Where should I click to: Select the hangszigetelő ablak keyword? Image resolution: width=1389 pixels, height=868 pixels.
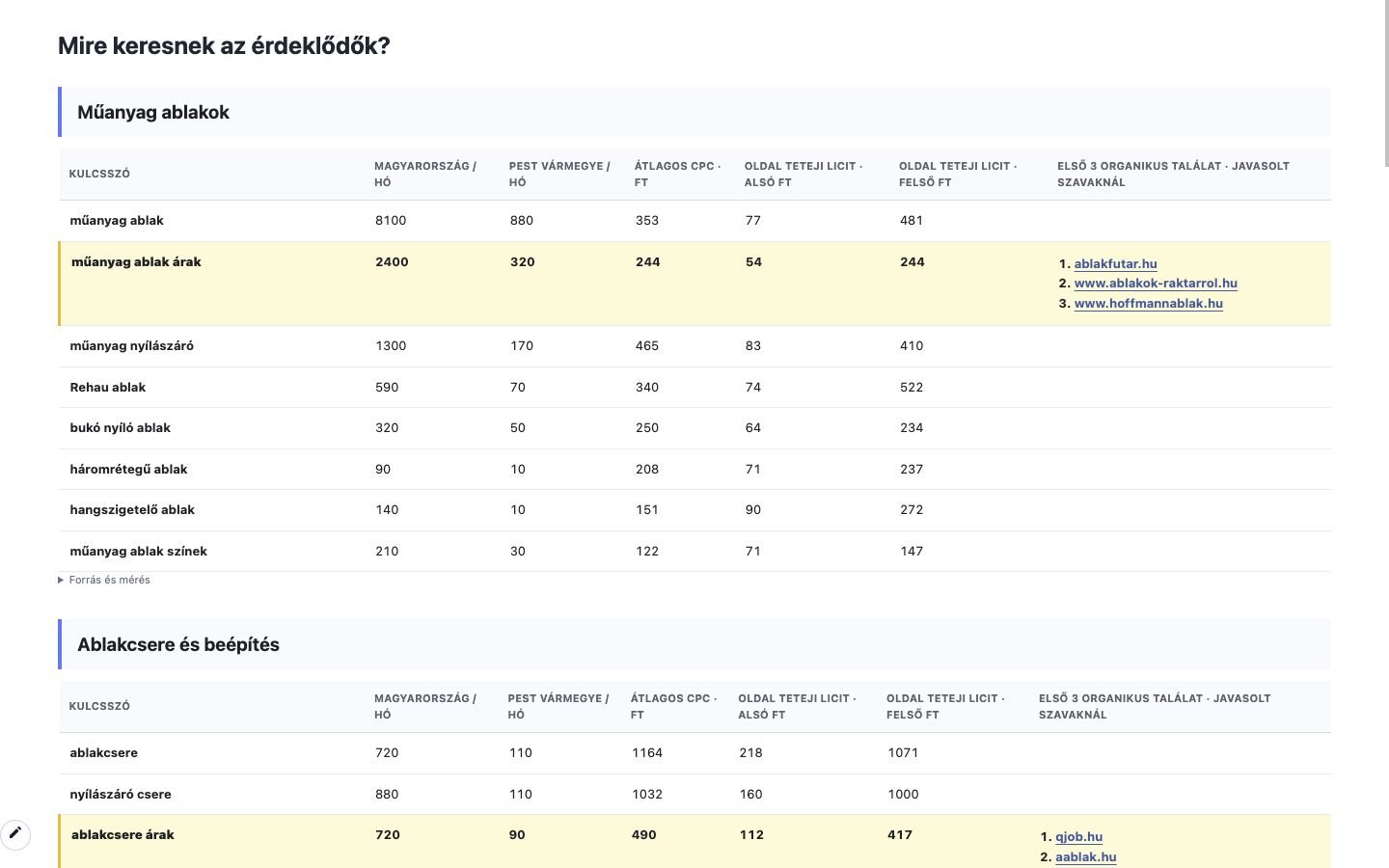(x=132, y=509)
